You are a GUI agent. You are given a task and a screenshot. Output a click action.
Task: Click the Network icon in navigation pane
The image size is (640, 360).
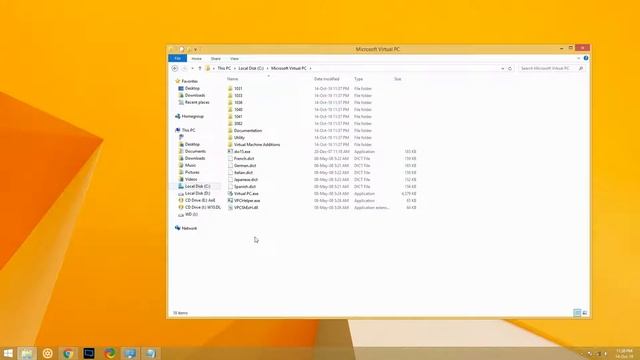pyautogui.click(x=178, y=228)
